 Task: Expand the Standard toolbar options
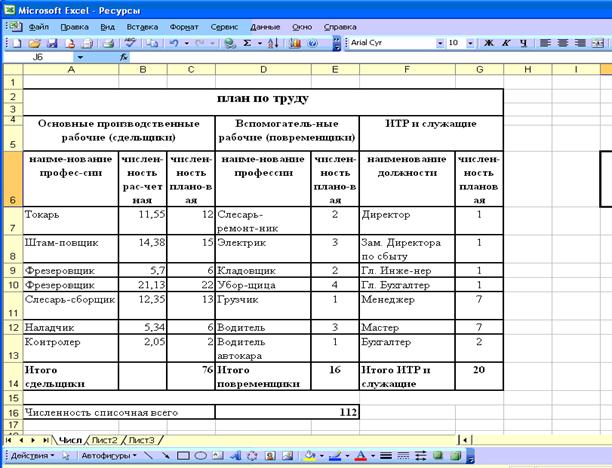[x=336, y=43]
